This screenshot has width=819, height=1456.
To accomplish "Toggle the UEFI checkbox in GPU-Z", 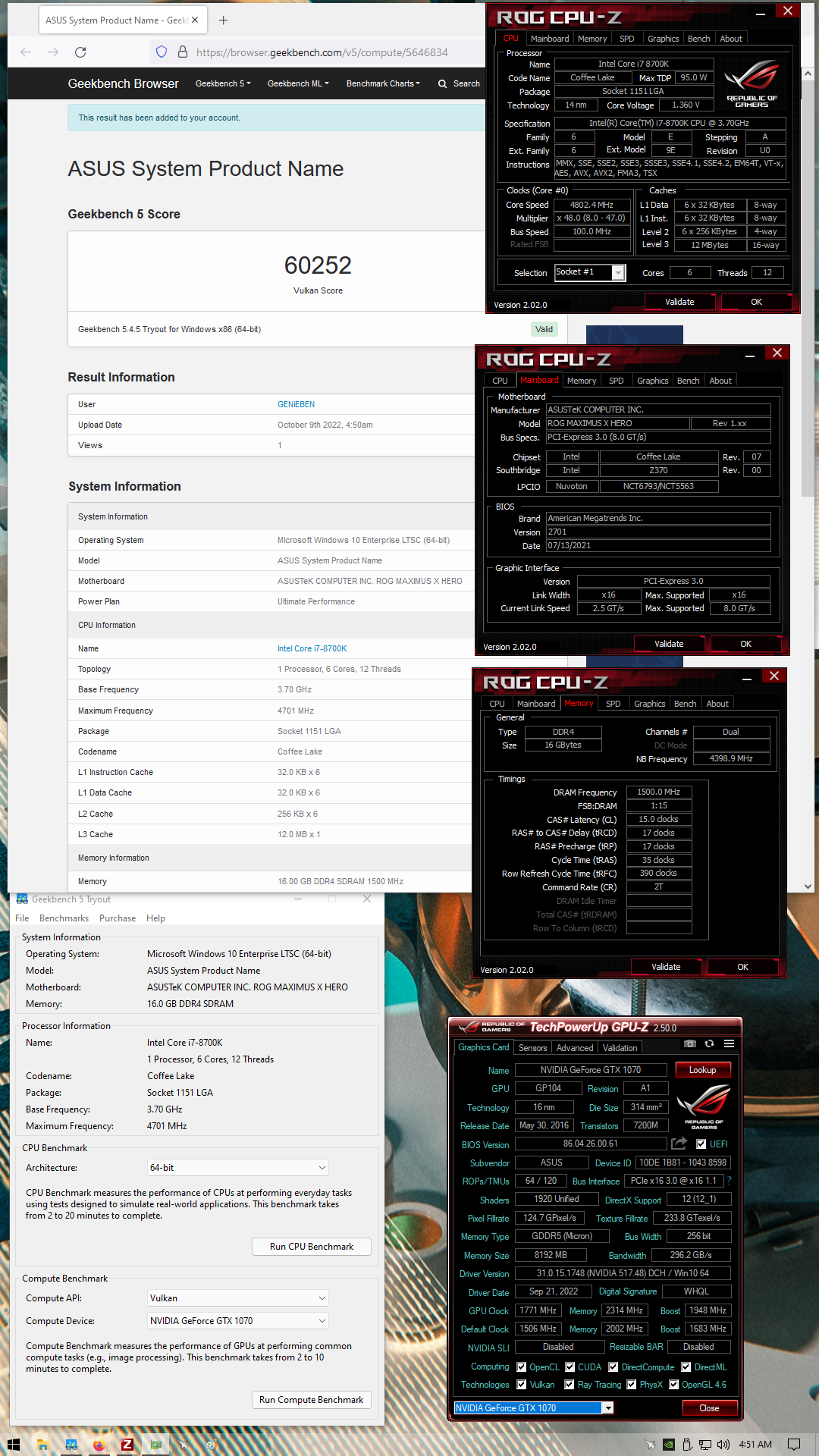I will (701, 1144).
